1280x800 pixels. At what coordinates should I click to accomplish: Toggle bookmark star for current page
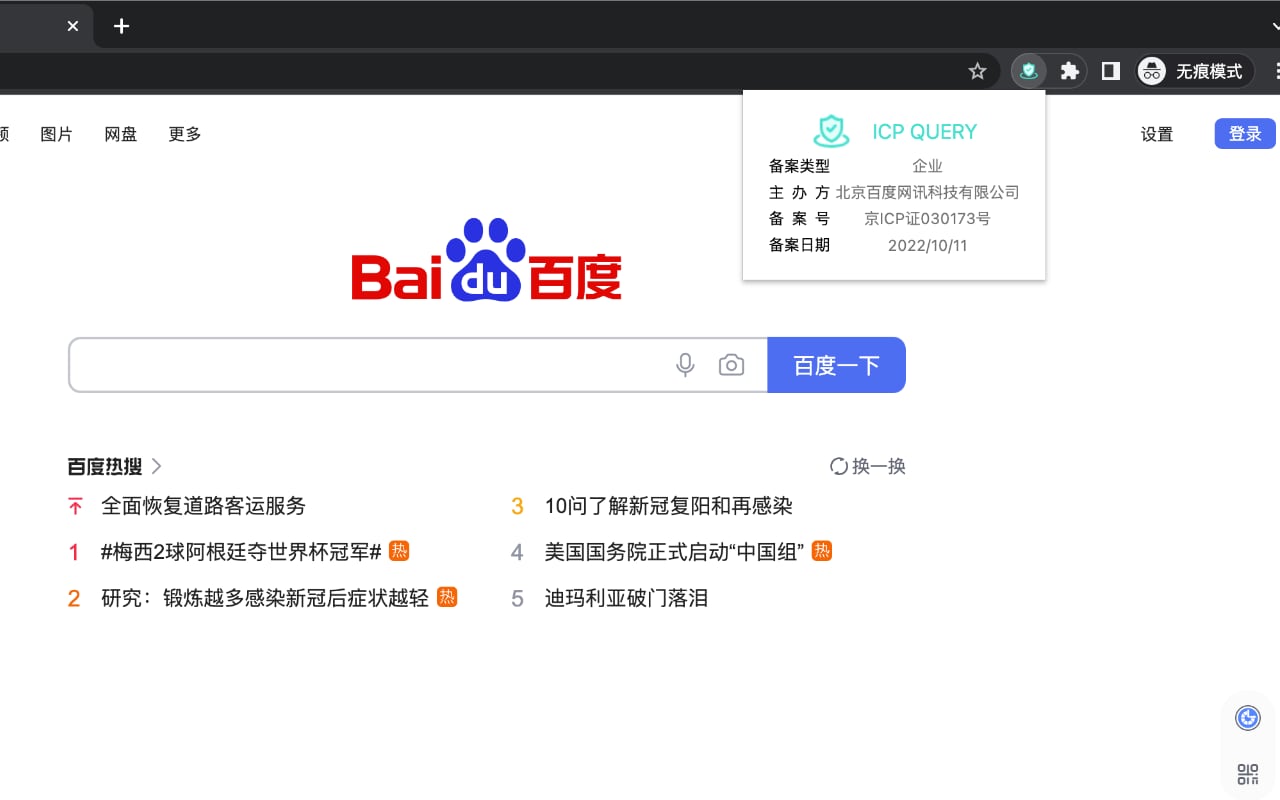(x=977, y=70)
